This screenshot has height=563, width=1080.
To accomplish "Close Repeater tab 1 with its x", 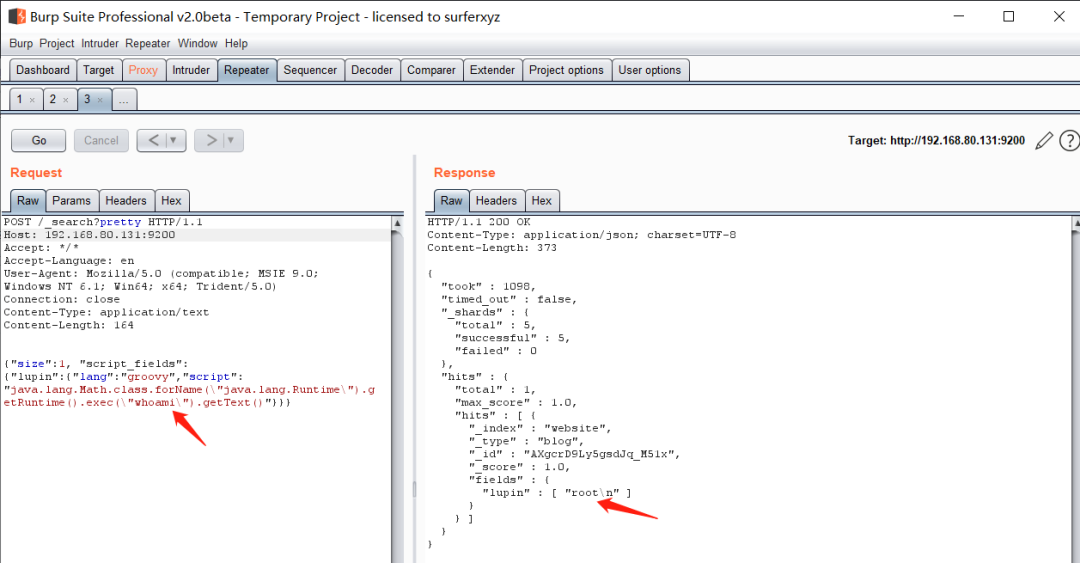I will pos(32,100).
